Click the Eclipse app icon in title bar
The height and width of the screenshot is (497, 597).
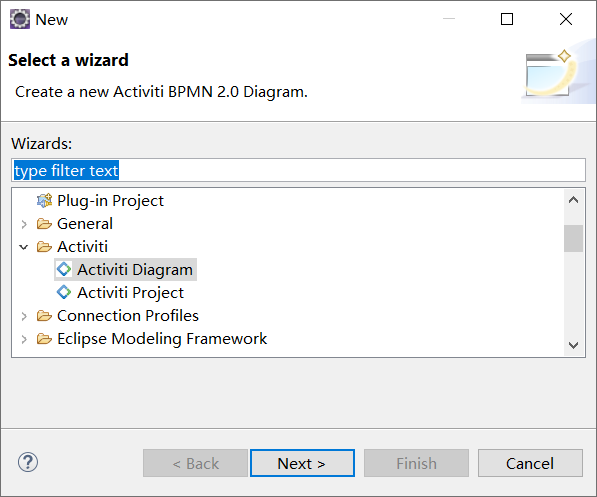[x=19, y=19]
